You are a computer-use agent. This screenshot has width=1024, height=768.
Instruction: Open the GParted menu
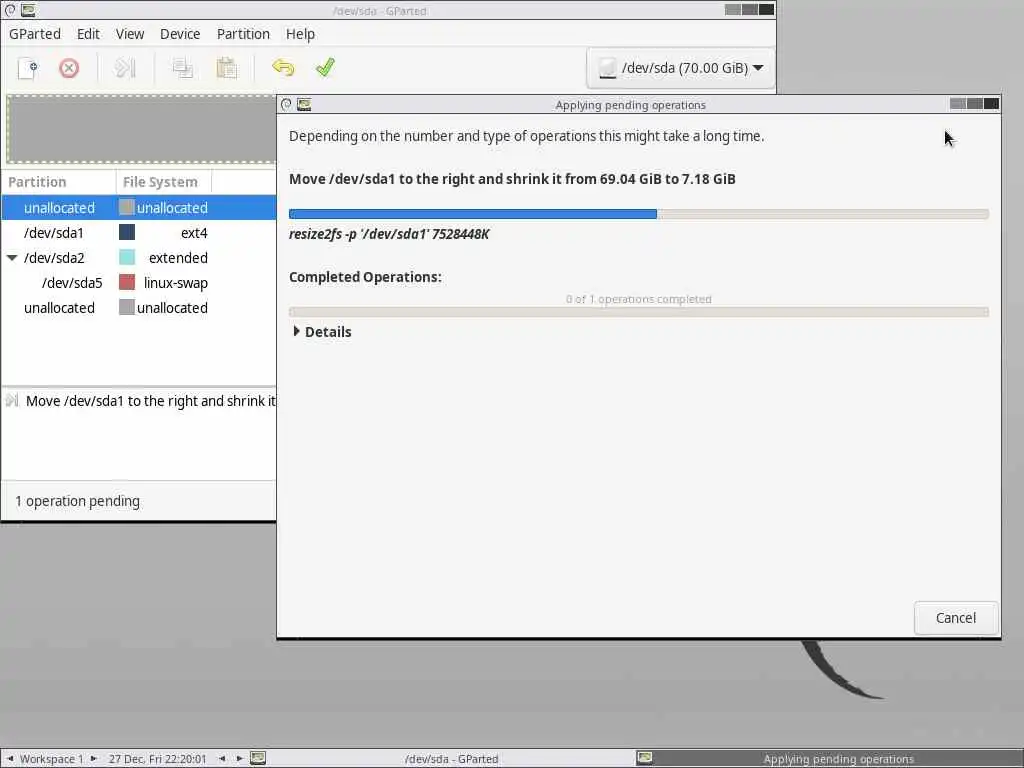click(35, 34)
